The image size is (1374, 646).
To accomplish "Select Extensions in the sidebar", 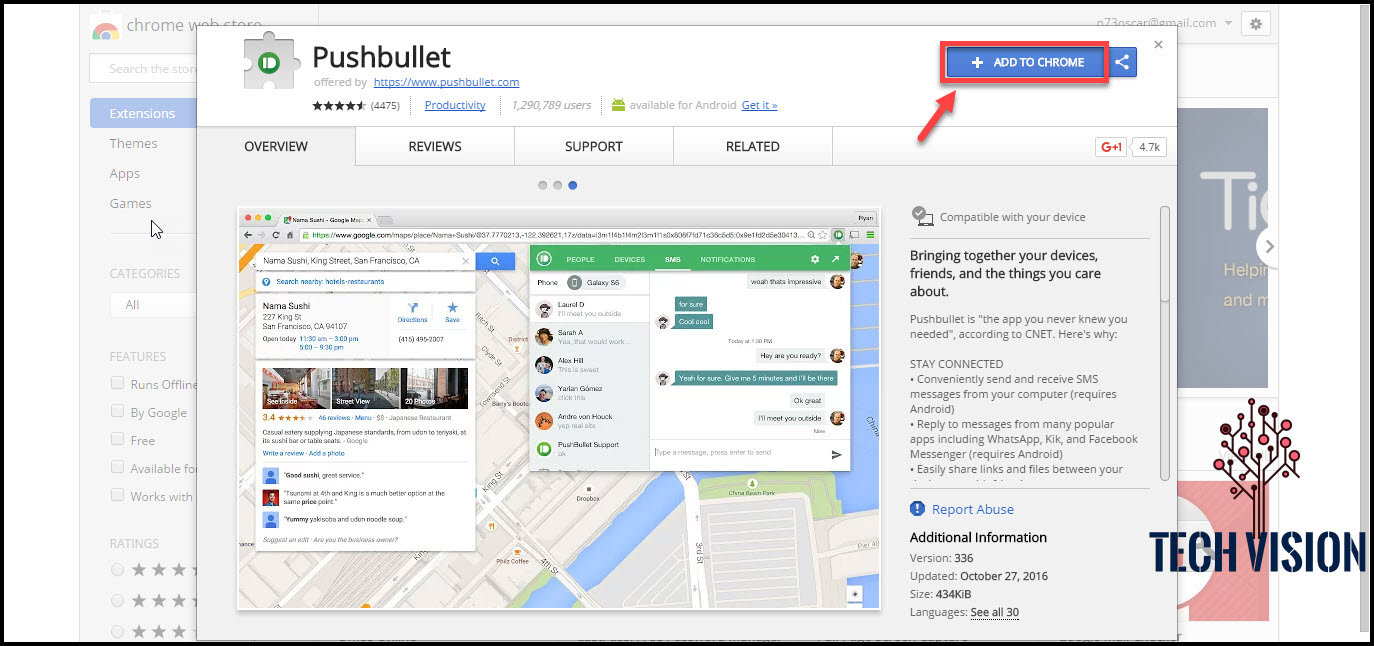I will click(x=143, y=113).
